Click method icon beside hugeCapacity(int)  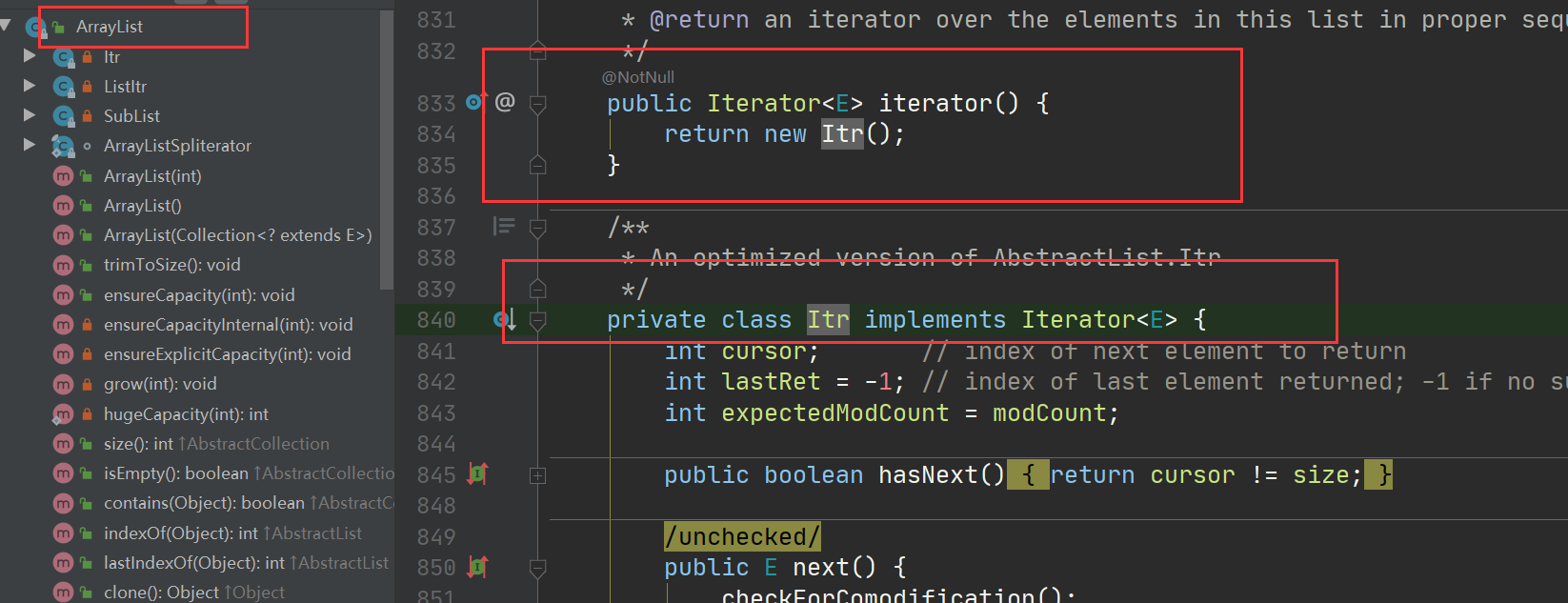(x=63, y=414)
